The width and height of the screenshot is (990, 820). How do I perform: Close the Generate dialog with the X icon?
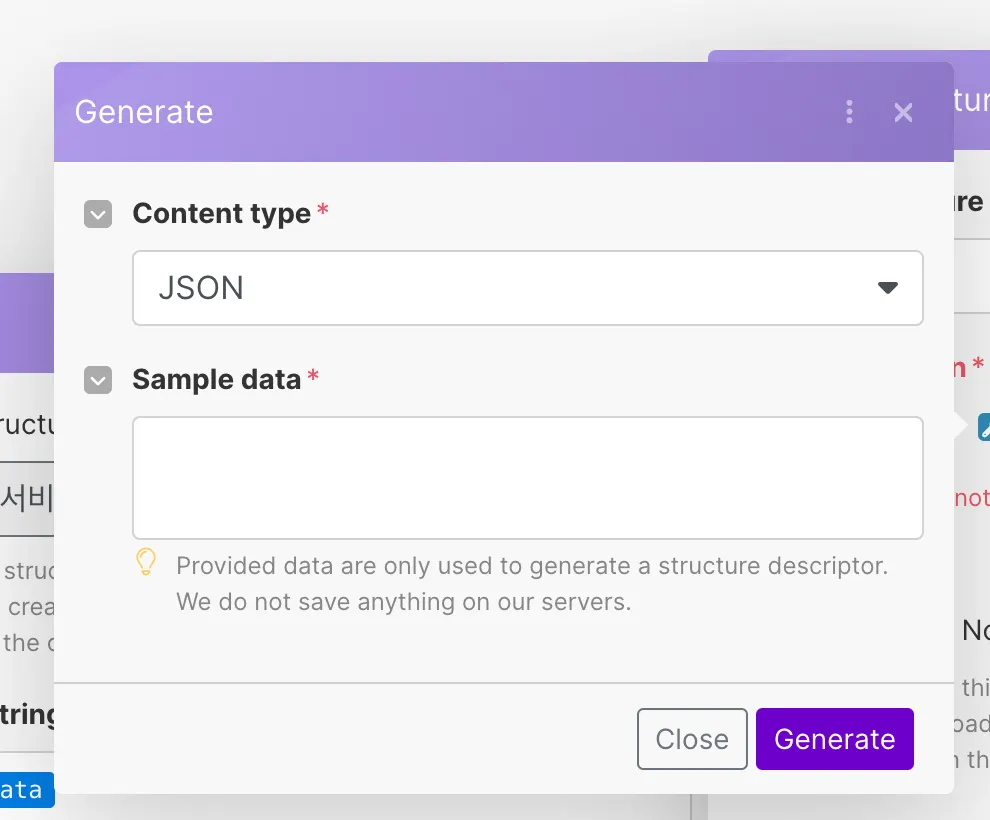tap(903, 112)
